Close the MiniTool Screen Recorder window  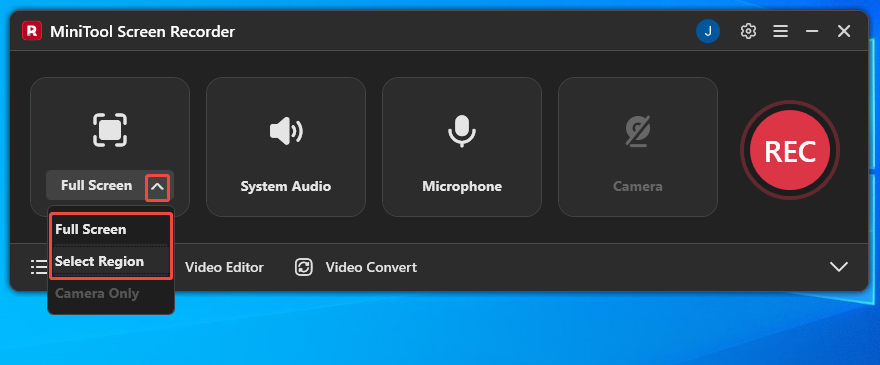844,31
